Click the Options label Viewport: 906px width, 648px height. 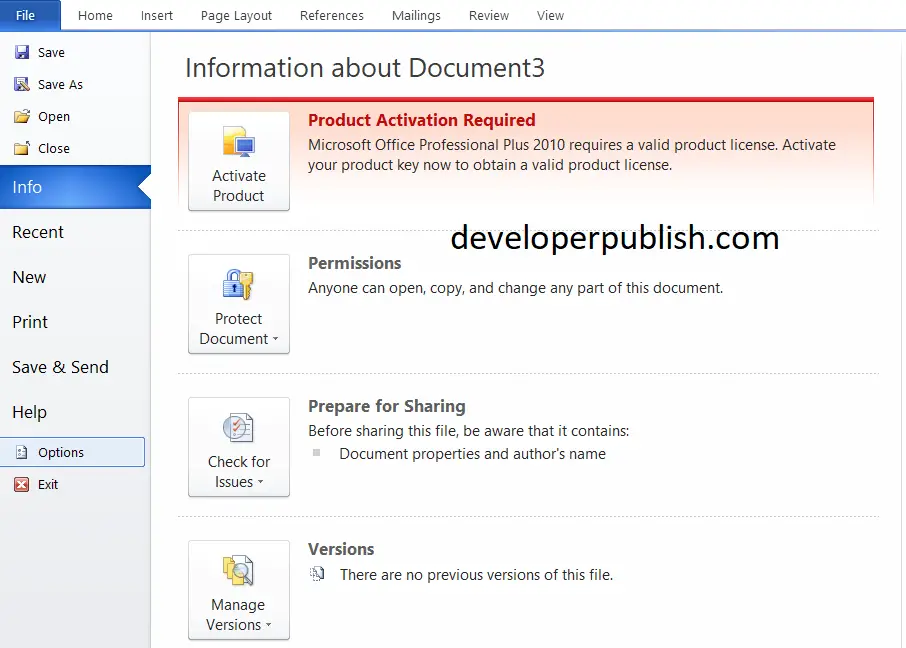(x=61, y=453)
